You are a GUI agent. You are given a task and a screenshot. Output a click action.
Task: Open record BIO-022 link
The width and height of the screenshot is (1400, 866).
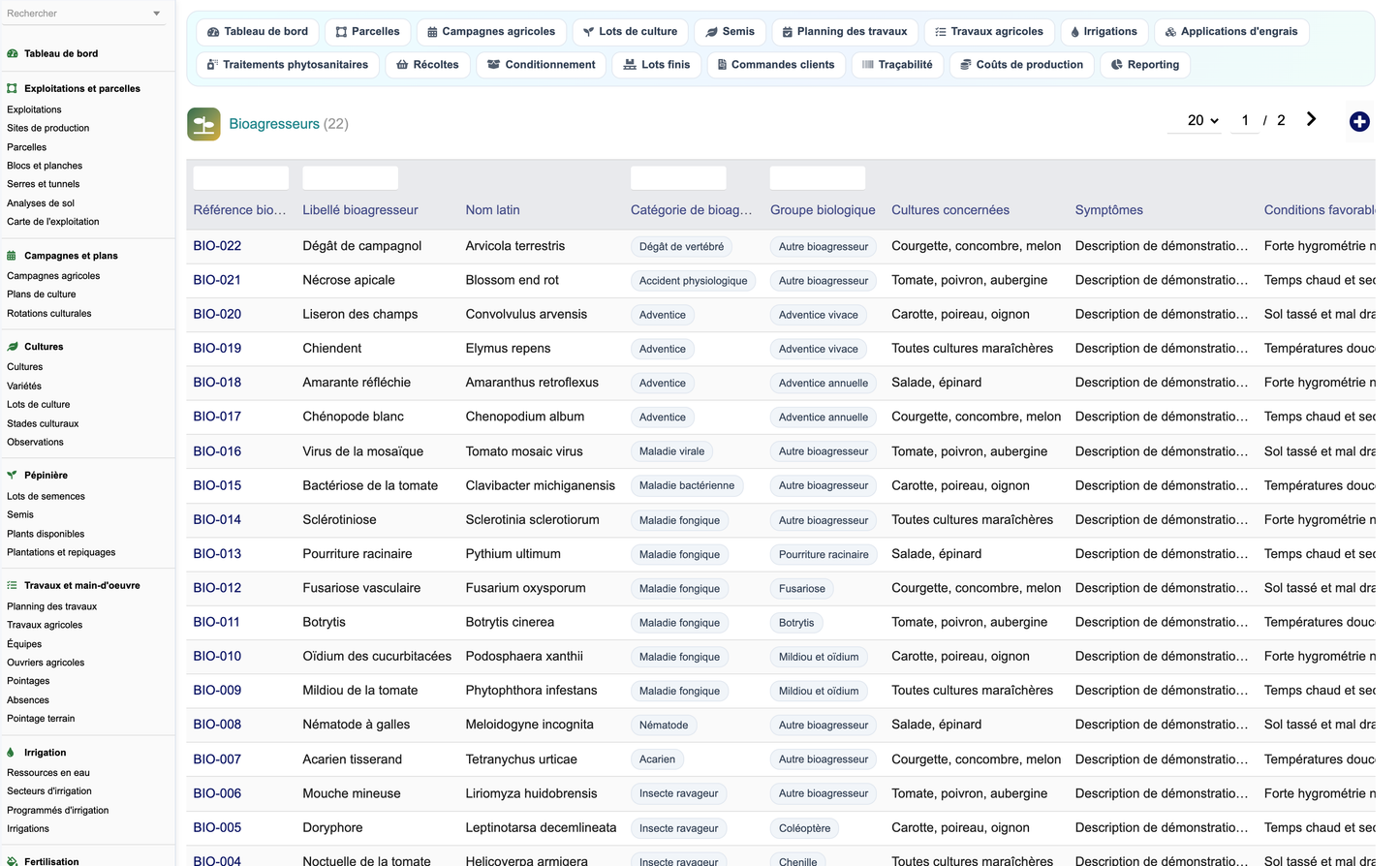click(x=217, y=246)
